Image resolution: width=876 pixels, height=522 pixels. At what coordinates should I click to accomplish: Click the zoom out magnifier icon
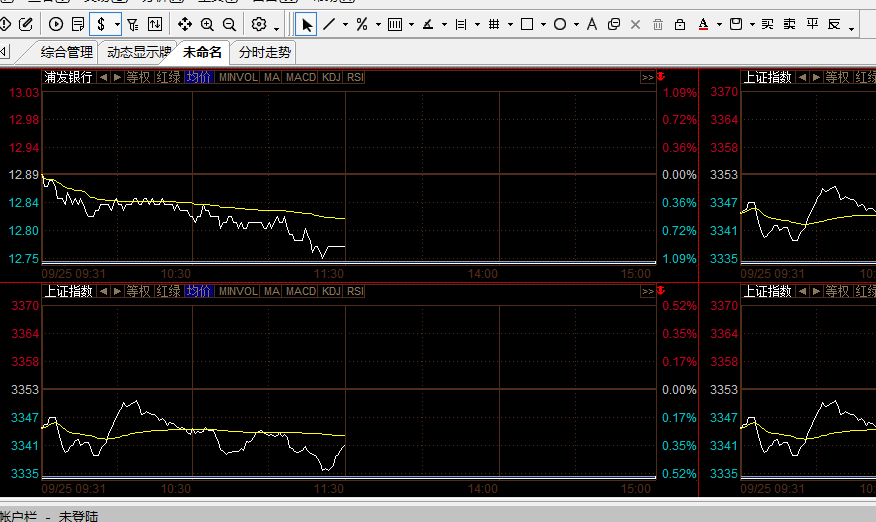[229, 24]
